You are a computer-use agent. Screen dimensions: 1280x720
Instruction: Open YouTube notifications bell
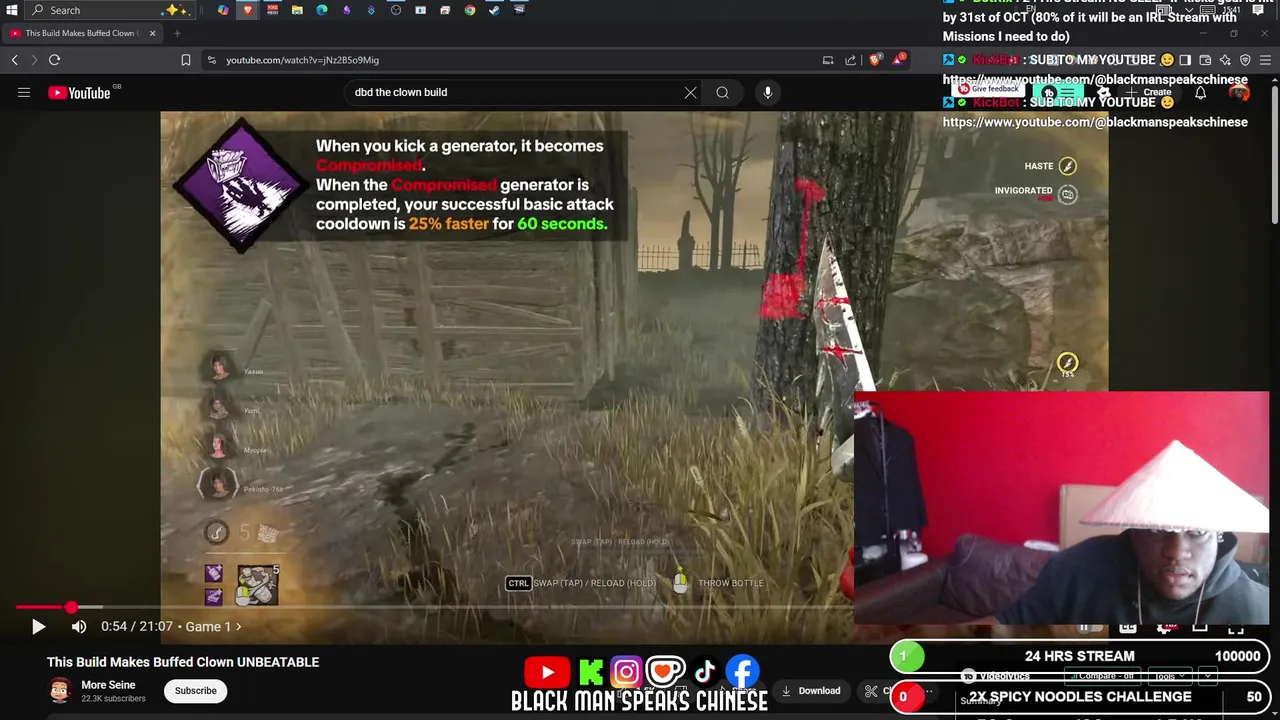[x=1200, y=93]
